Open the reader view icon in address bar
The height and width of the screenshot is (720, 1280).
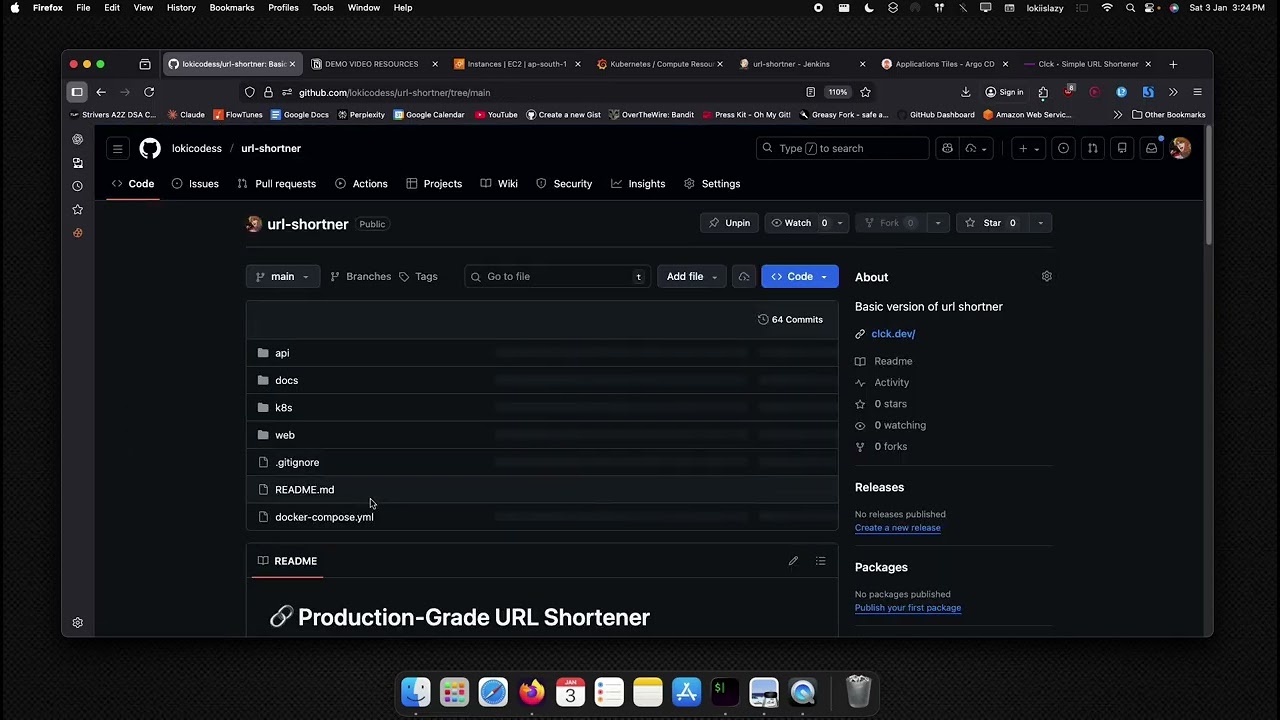[810, 92]
